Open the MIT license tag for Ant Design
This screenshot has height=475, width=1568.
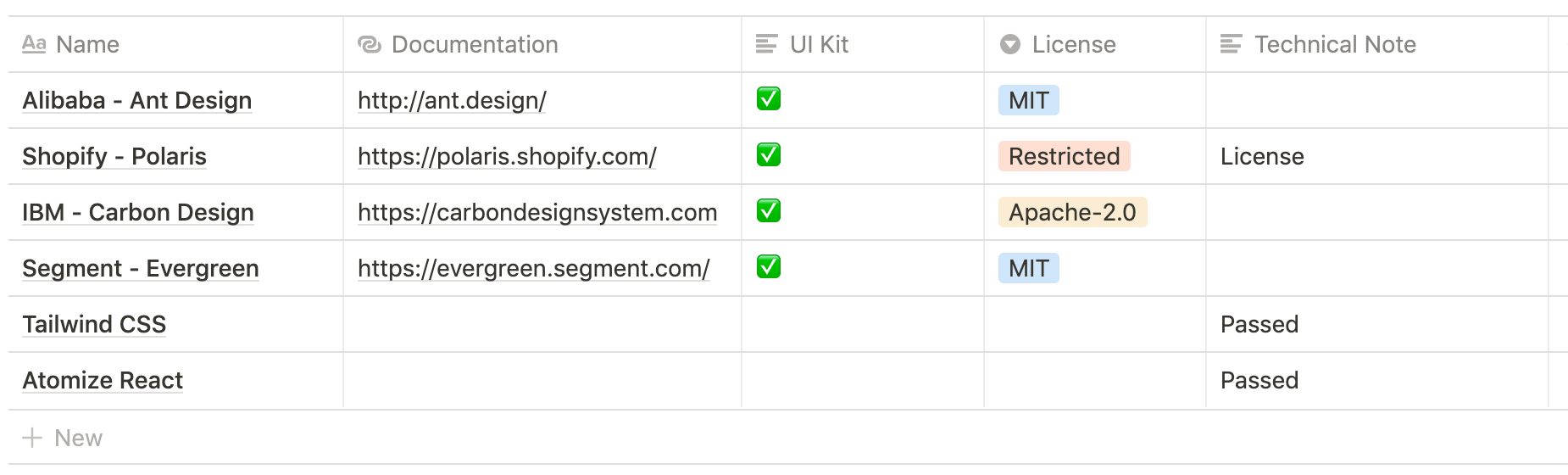click(x=1028, y=100)
